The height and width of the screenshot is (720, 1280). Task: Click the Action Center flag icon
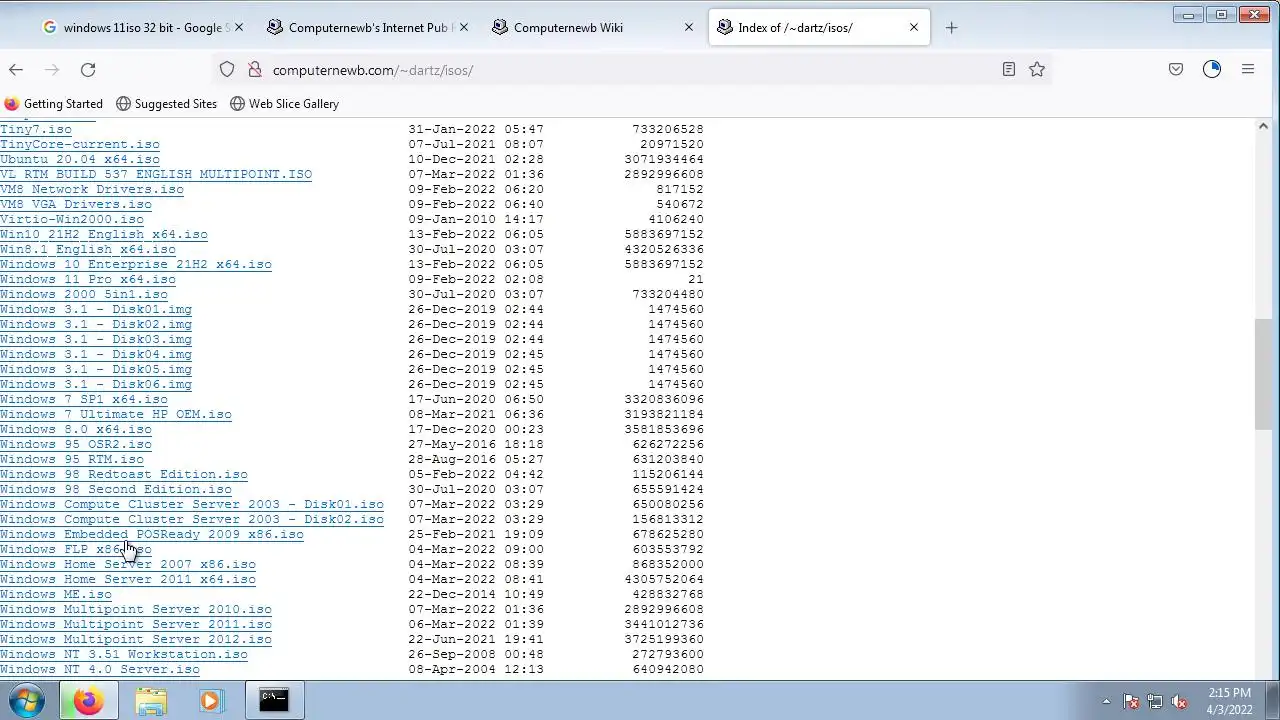(1131, 702)
